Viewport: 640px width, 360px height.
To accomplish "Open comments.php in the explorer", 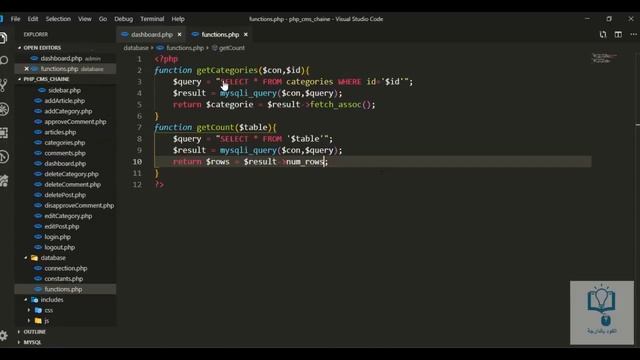I will pos(65,153).
